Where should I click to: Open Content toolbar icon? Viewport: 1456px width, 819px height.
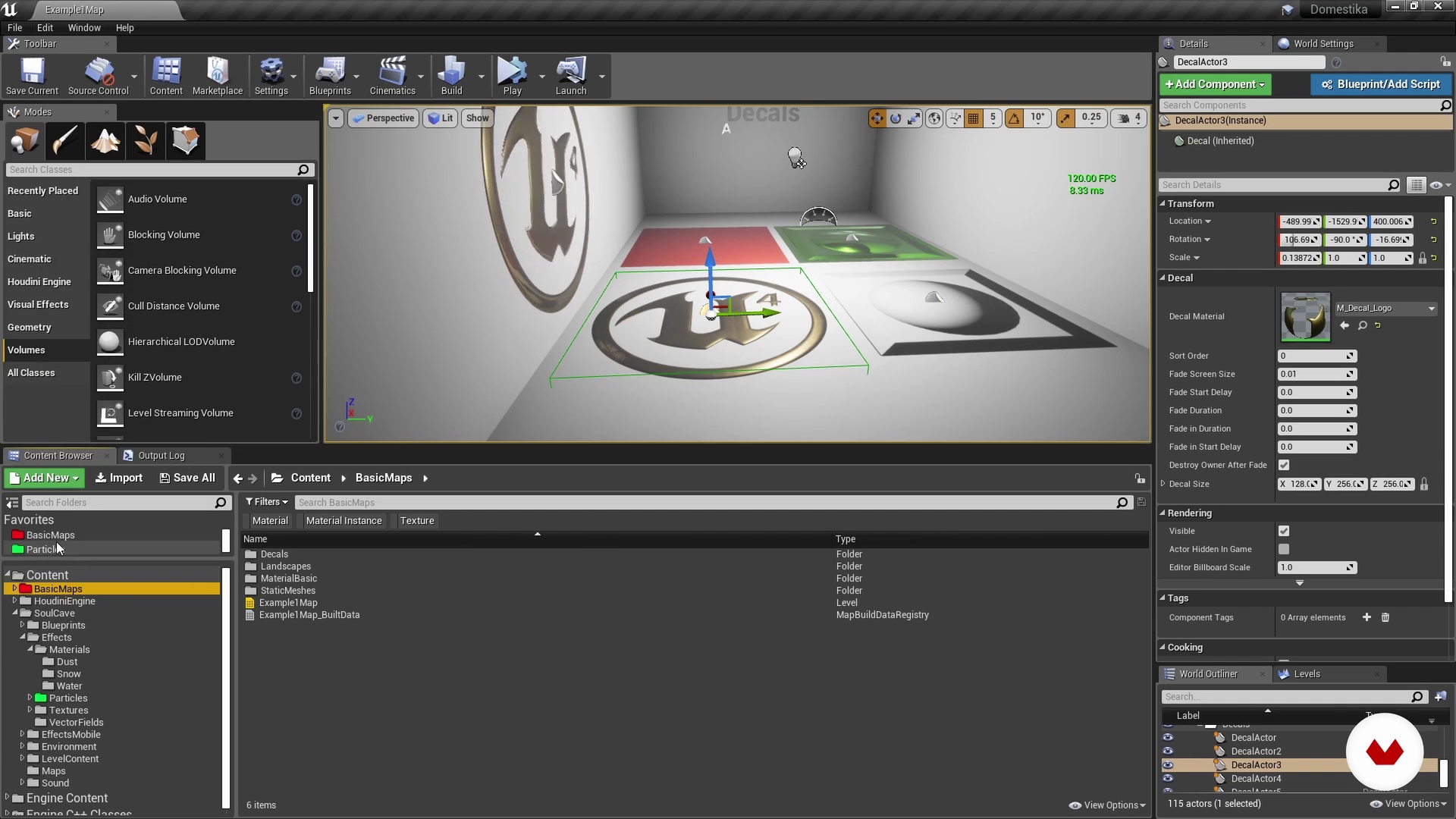166,76
